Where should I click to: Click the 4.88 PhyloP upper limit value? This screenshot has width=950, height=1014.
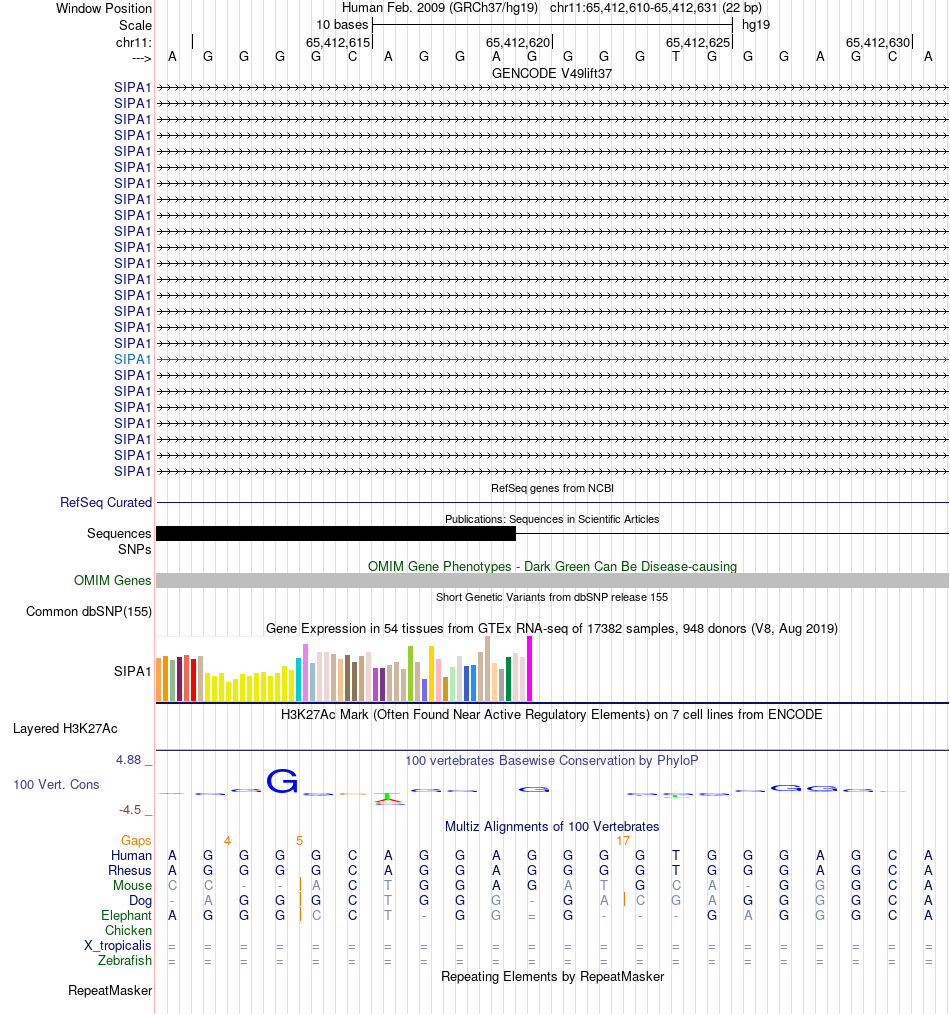pyautogui.click(x=128, y=760)
